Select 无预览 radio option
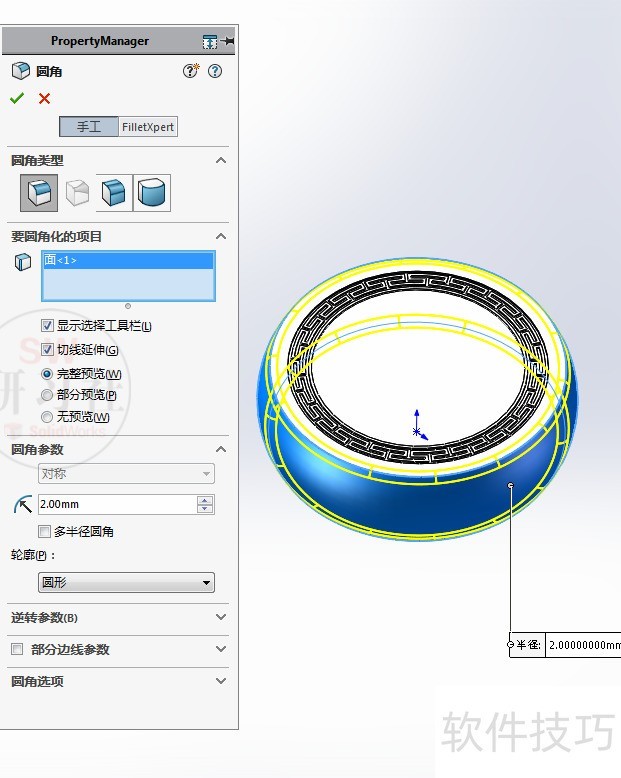 [47, 417]
